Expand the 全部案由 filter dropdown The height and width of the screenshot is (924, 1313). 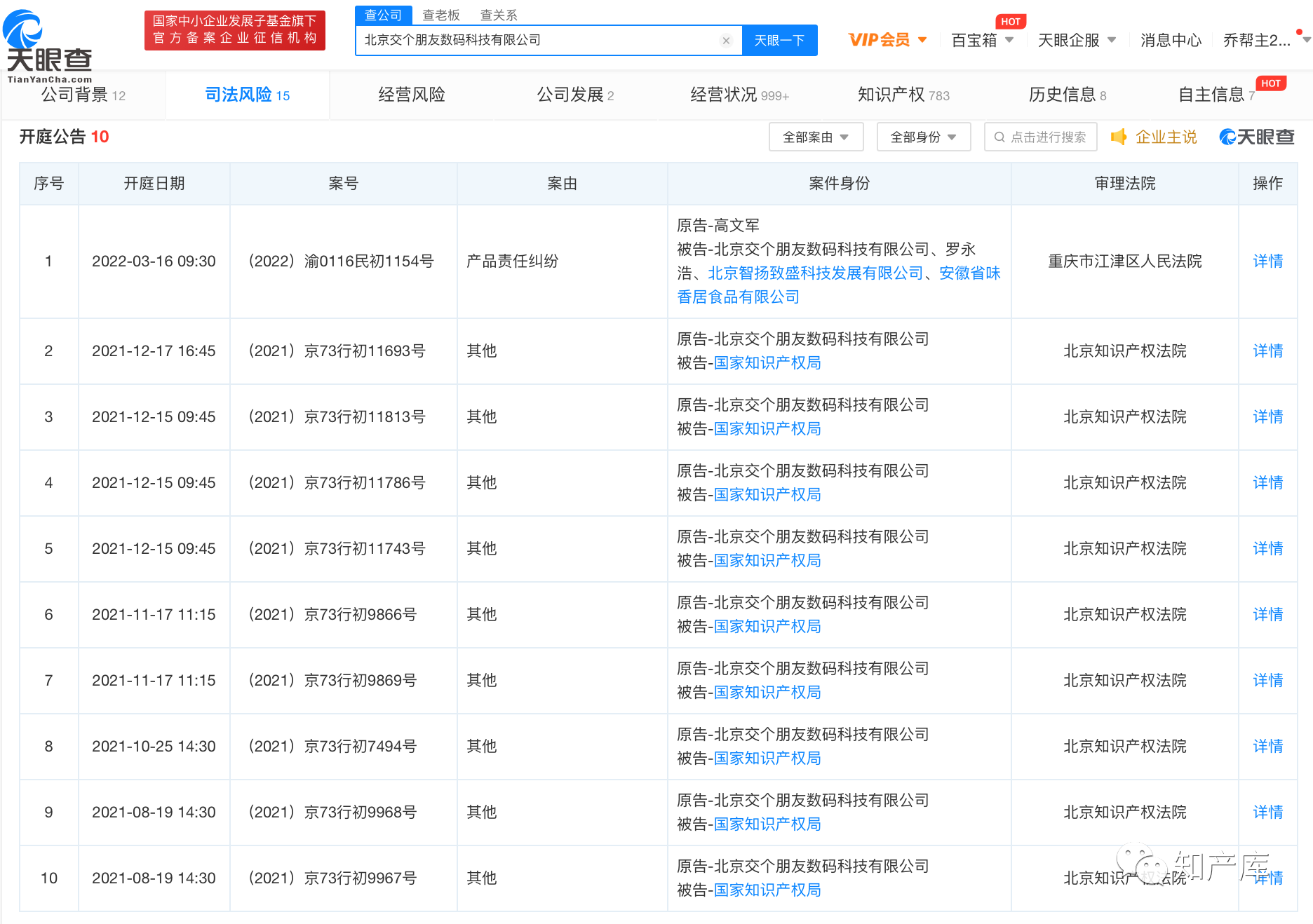coord(816,137)
